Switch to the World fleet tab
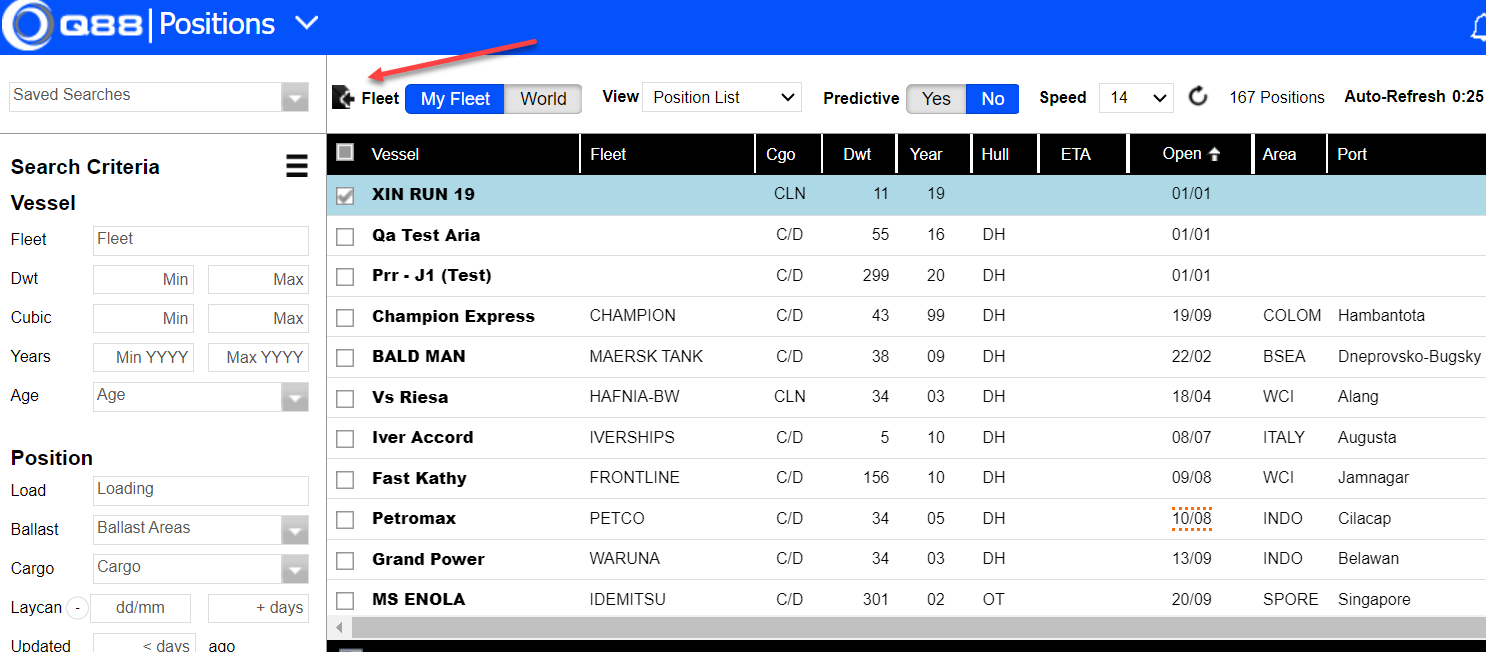Image resolution: width=1486 pixels, height=652 pixels. [x=543, y=98]
